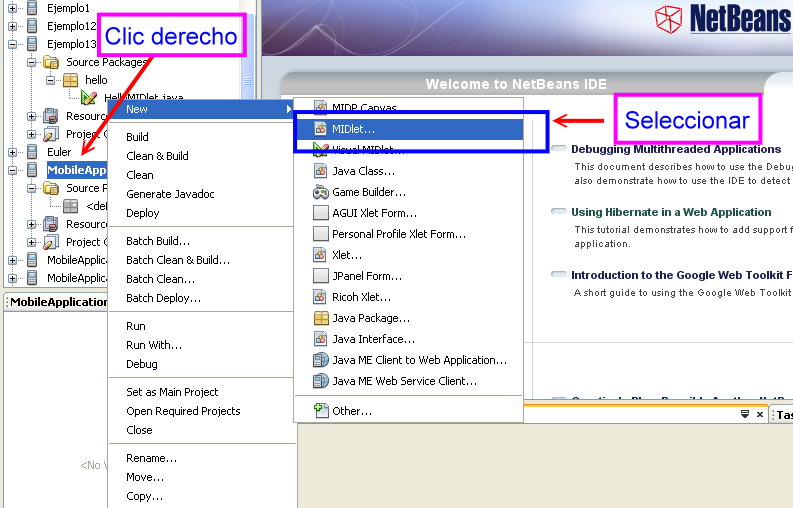793x508 pixels.
Task: Click the NetBeans logo
Action: pos(722,19)
